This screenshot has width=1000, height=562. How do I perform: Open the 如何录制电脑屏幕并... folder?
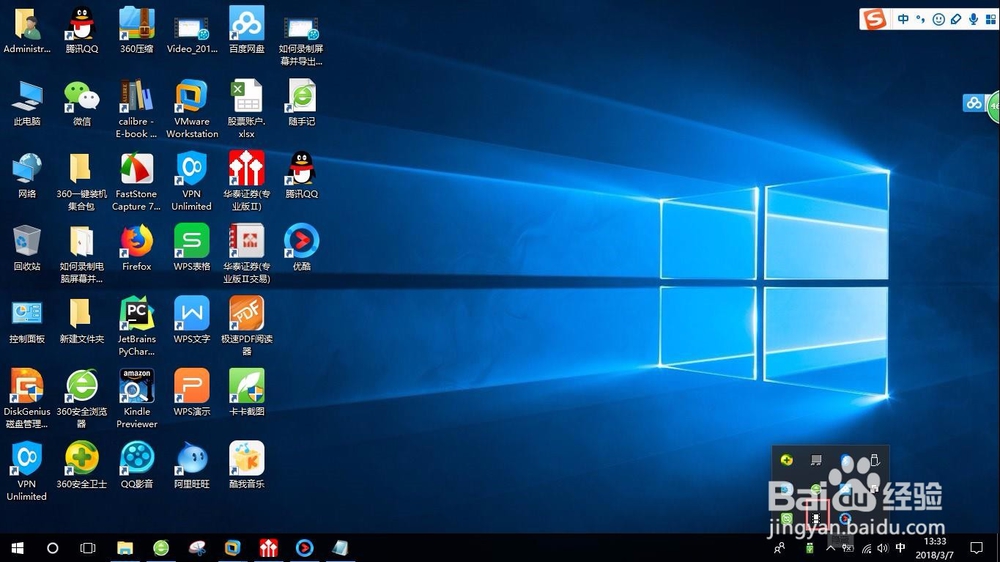click(82, 254)
